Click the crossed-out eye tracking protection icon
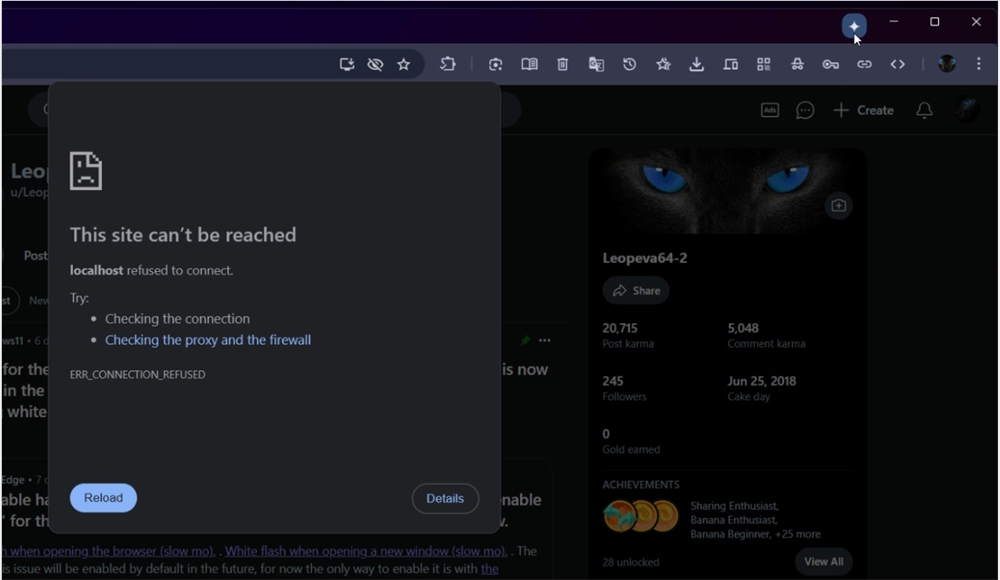1000x580 pixels. (375, 64)
